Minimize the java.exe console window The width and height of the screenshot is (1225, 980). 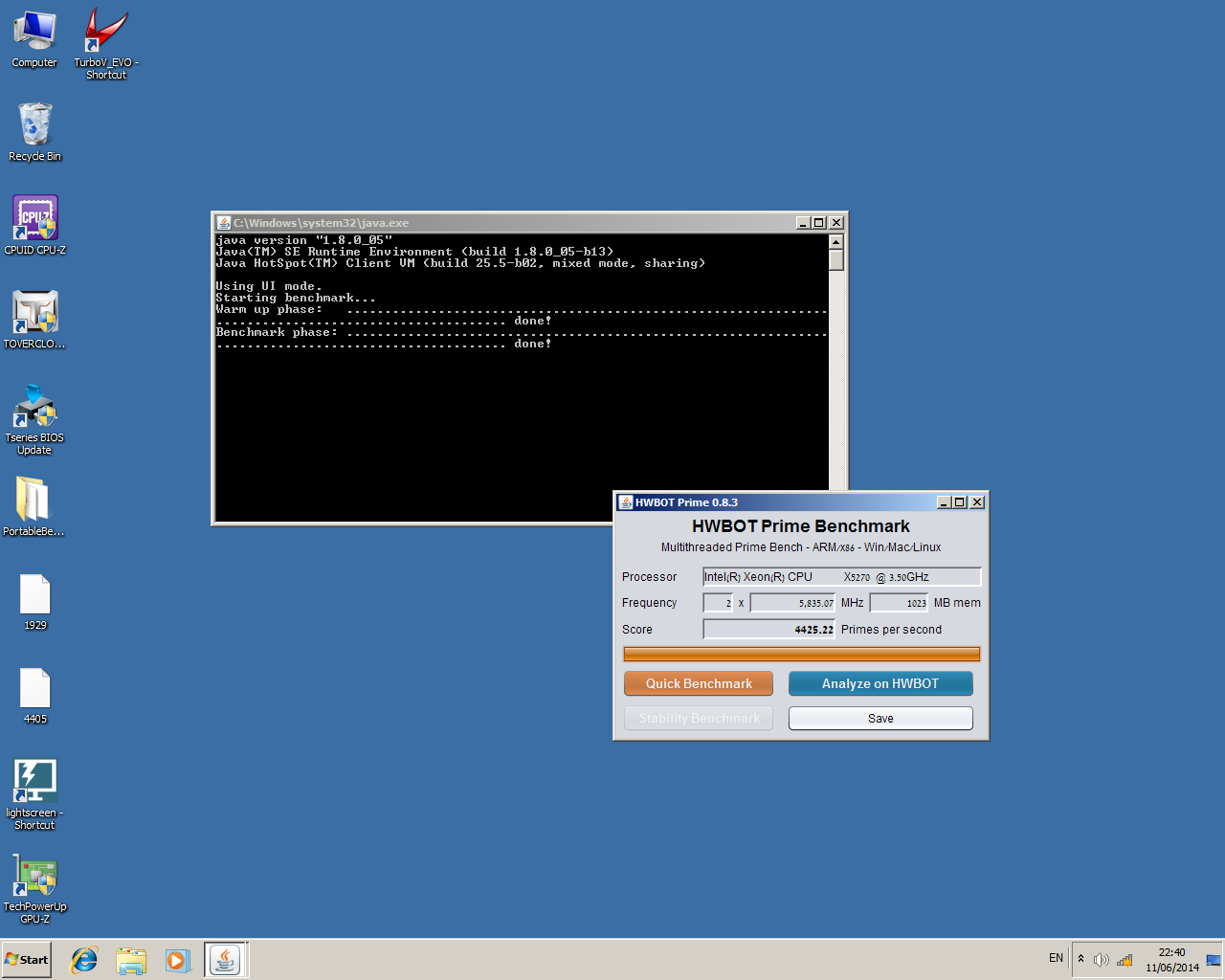(803, 223)
